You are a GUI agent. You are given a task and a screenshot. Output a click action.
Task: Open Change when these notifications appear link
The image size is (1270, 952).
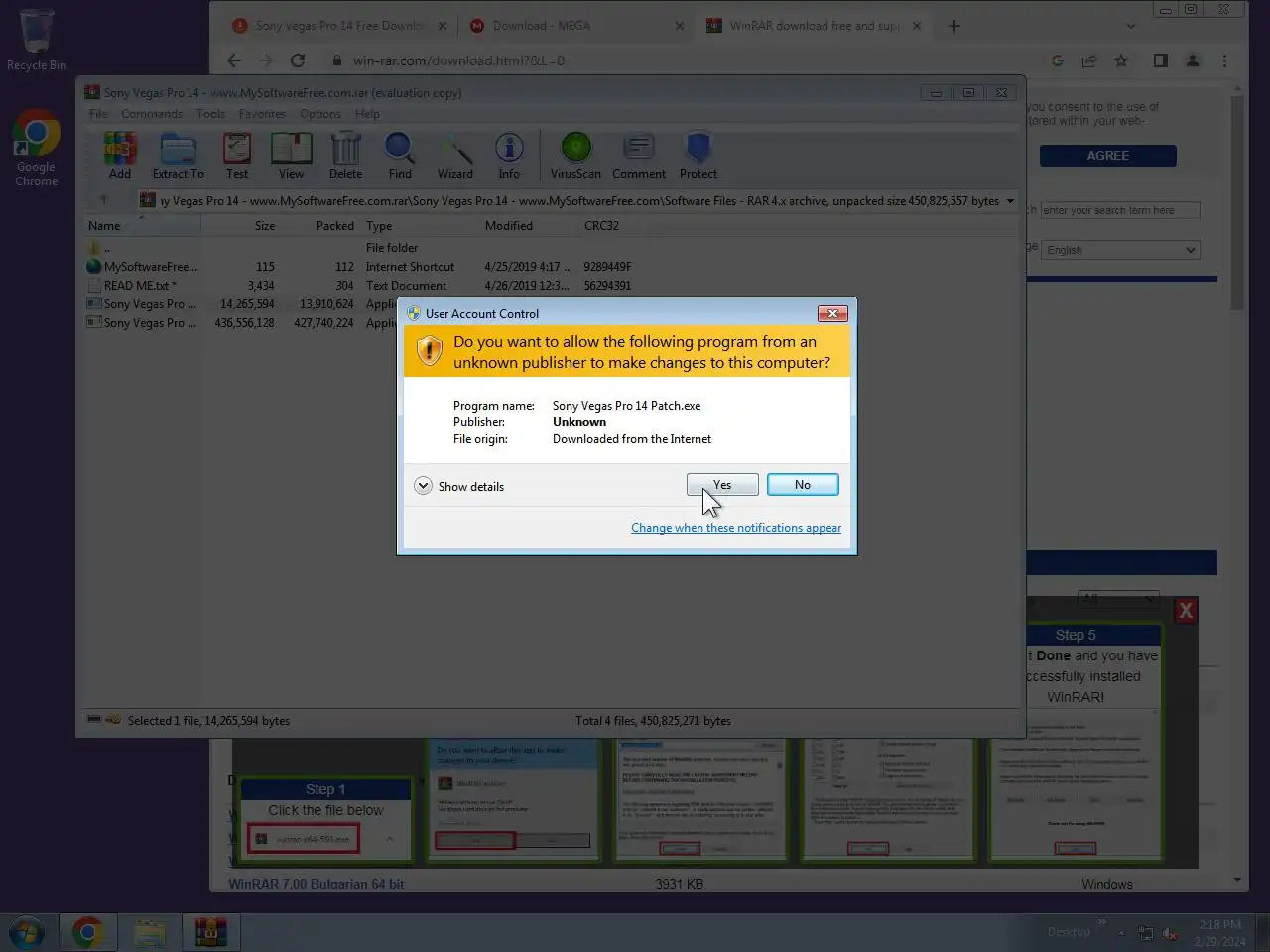pyautogui.click(x=736, y=528)
